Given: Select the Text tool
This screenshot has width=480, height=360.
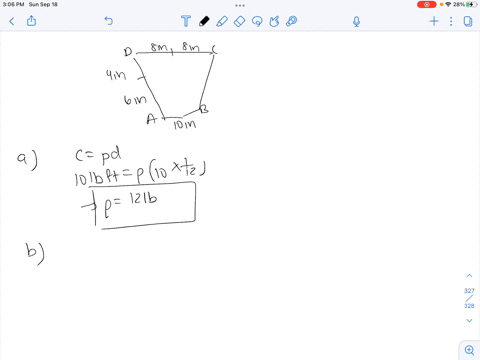Looking at the screenshot, I should click(x=186, y=21).
